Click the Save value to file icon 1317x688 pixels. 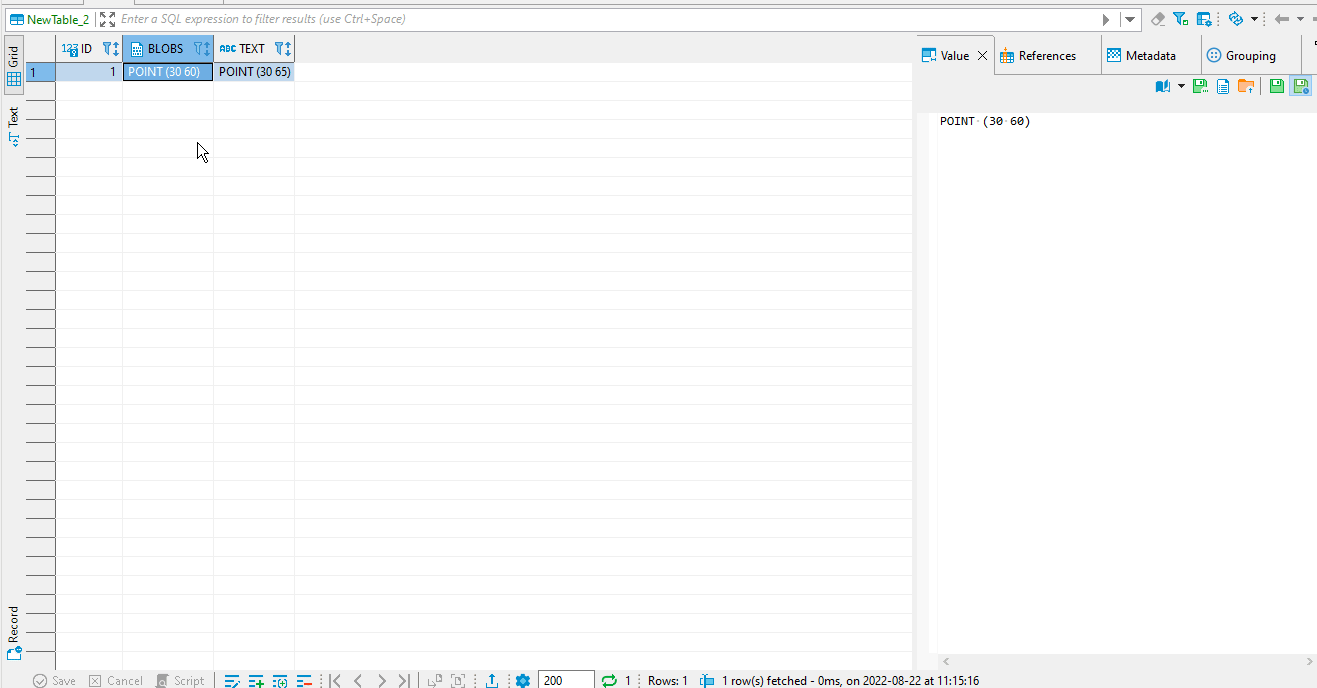coord(1200,86)
